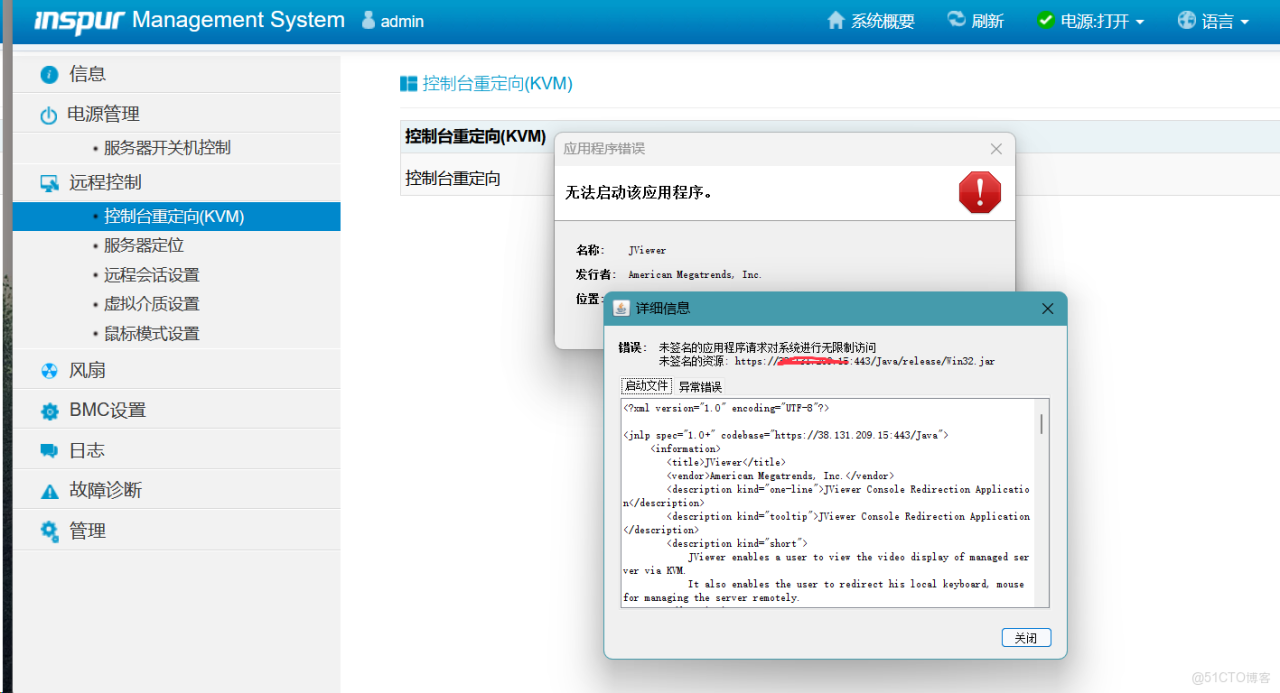The width and height of the screenshot is (1280, 693).
Task: Click the 管理 gears icon
Action: 49,531
